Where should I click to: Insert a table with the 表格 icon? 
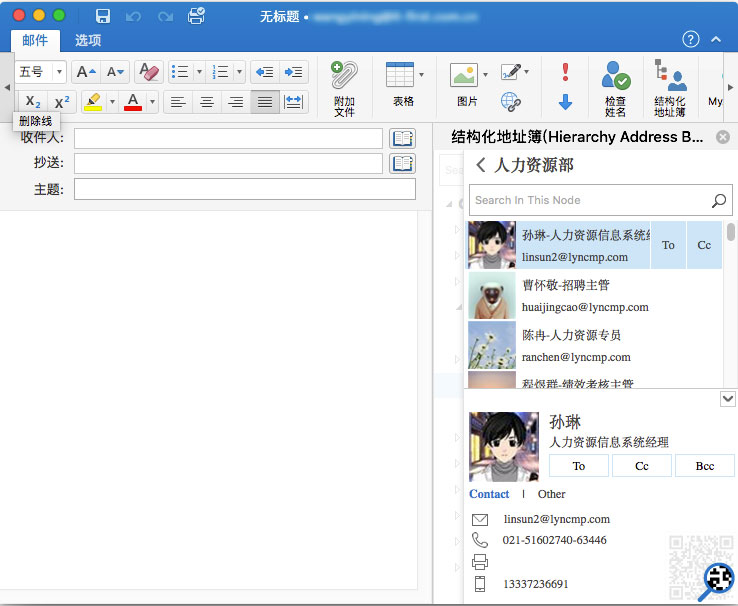[400, 75]
